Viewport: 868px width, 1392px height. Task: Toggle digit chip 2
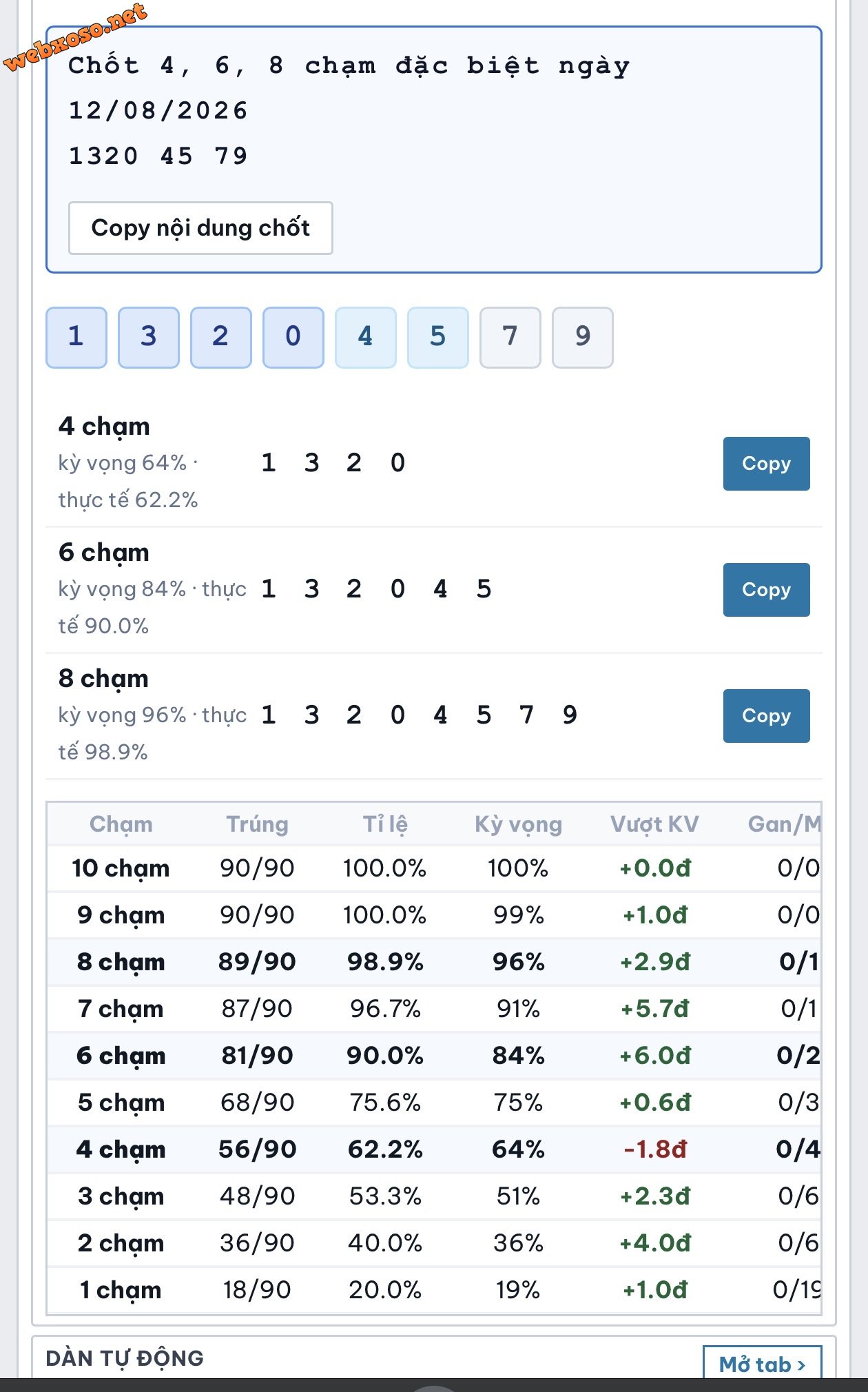[221, 337]
